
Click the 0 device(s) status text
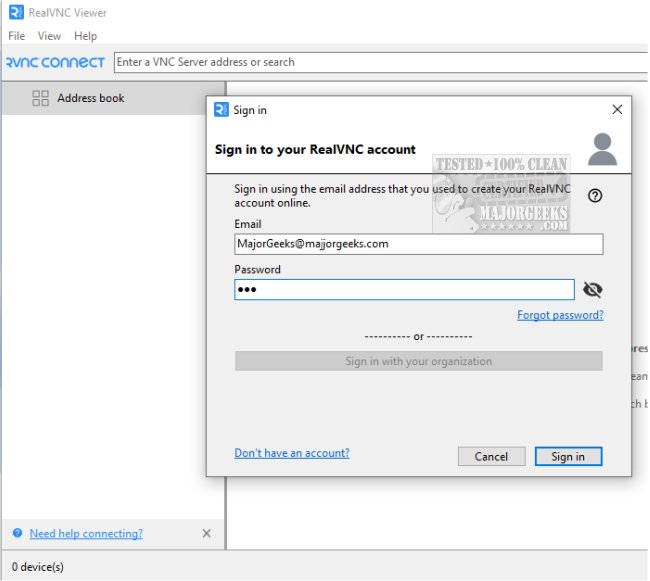[38, 566]
